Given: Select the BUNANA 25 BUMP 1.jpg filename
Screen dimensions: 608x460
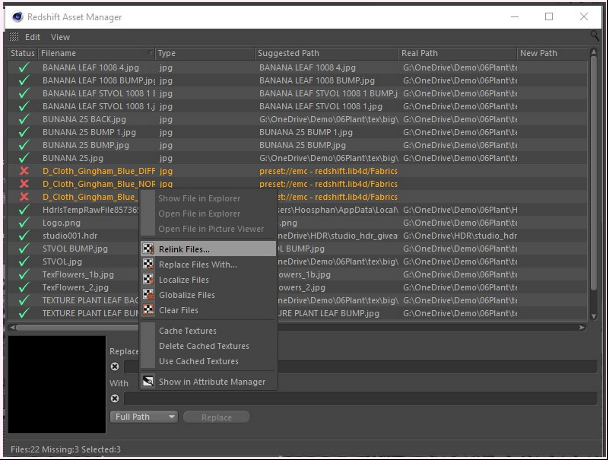Looking at the screenshot, I should [x=89, y=132].
